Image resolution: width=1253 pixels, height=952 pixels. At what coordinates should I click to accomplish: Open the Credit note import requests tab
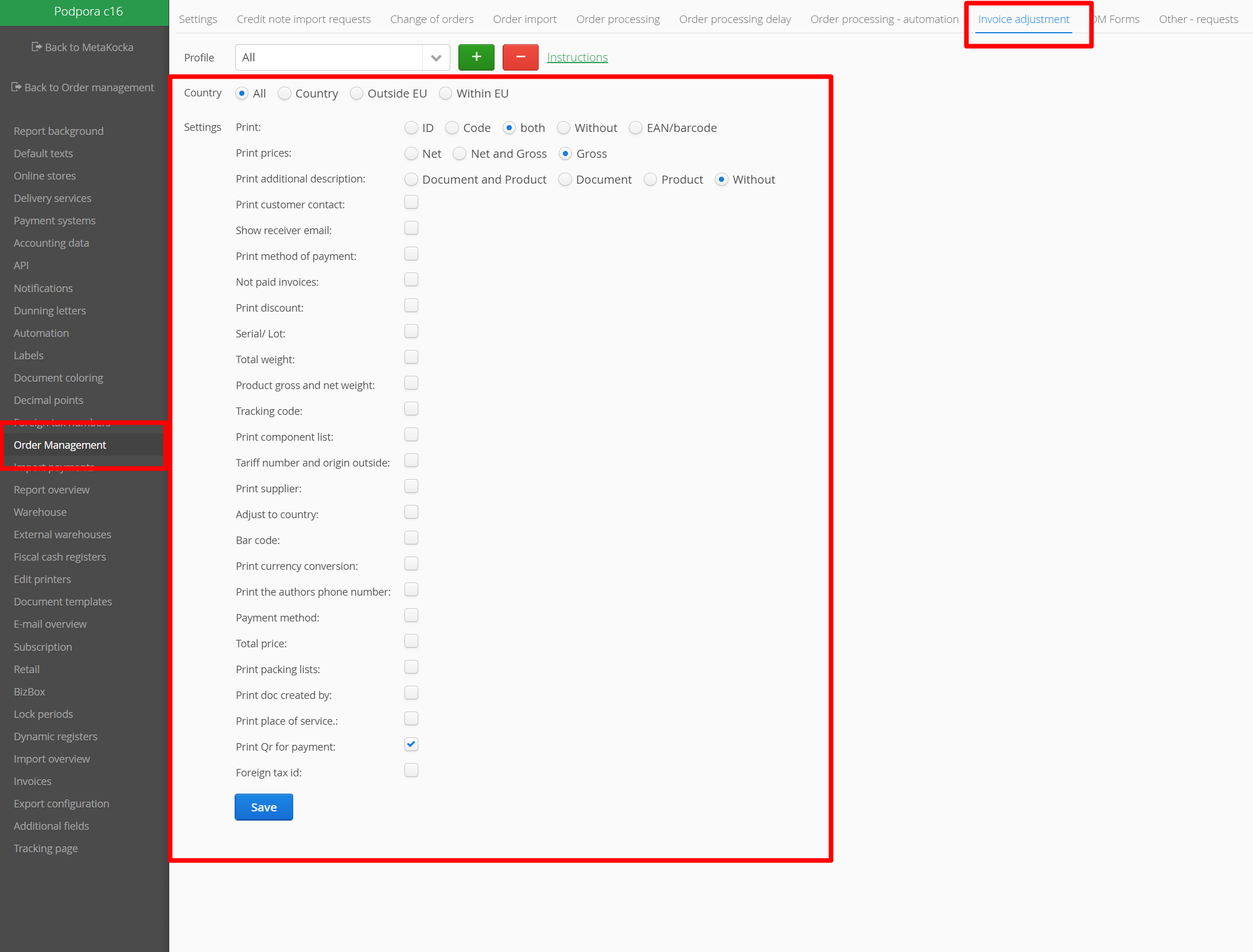point(303,19)
